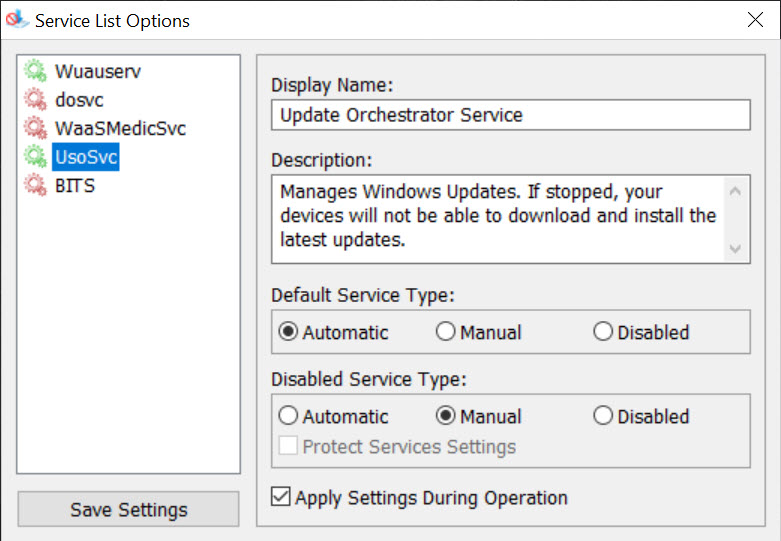Click the red gear icon beside dosvc
This screenshot has height=541, width=781.
35,100
